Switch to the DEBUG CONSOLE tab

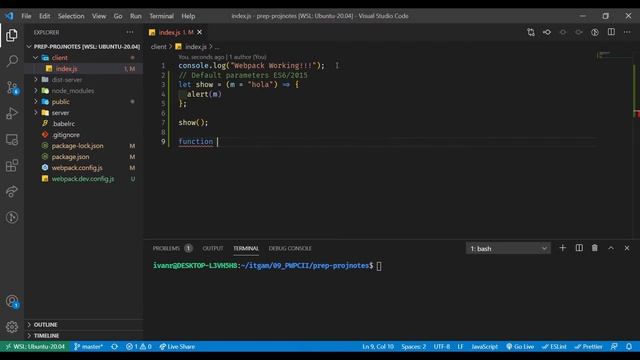coord(290,248)
